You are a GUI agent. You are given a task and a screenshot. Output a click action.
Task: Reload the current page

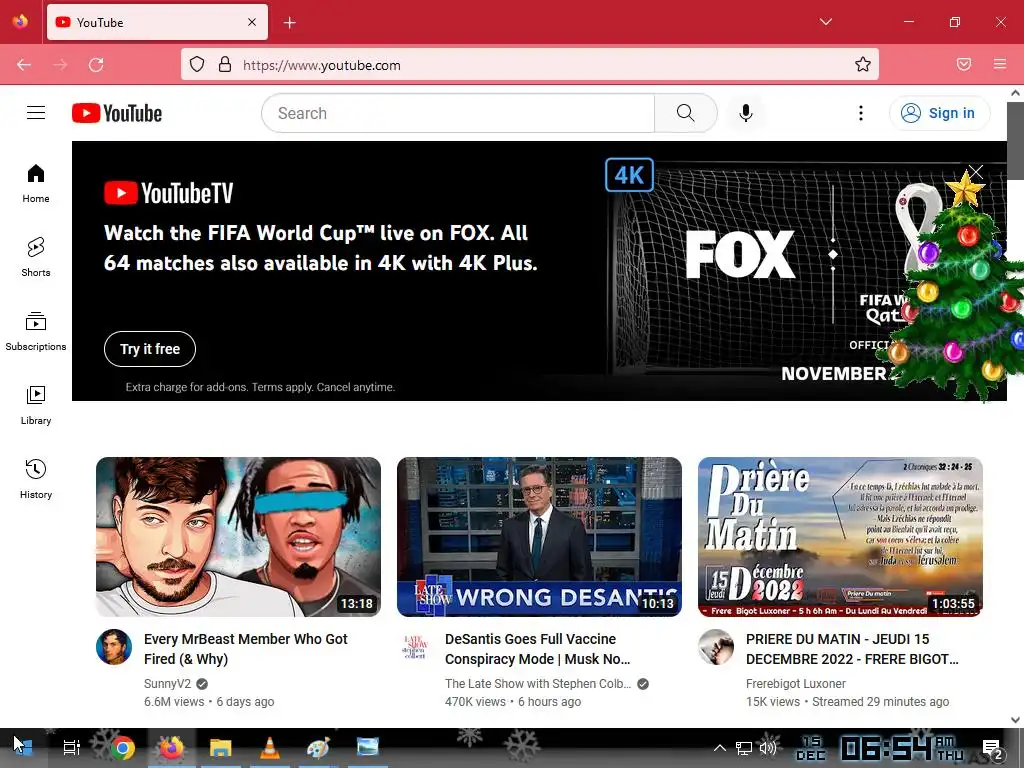coord(96,65)
